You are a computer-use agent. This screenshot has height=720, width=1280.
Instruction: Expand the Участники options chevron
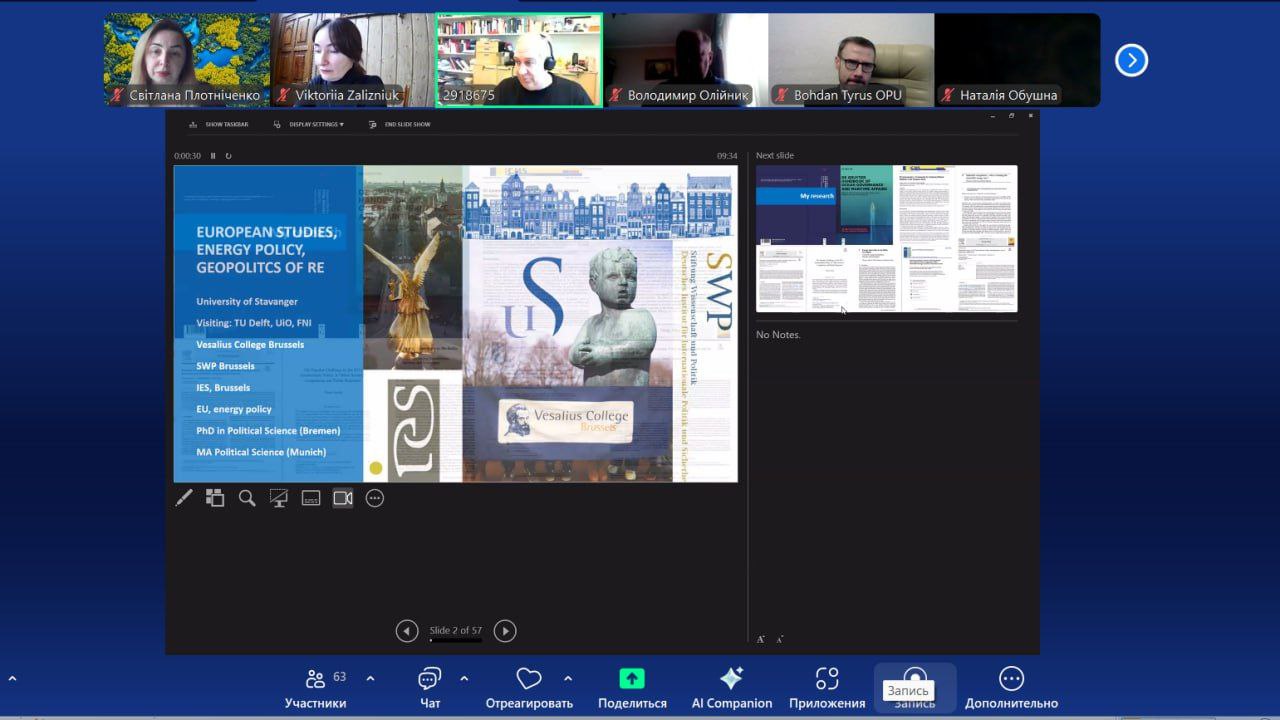point(370,678)
